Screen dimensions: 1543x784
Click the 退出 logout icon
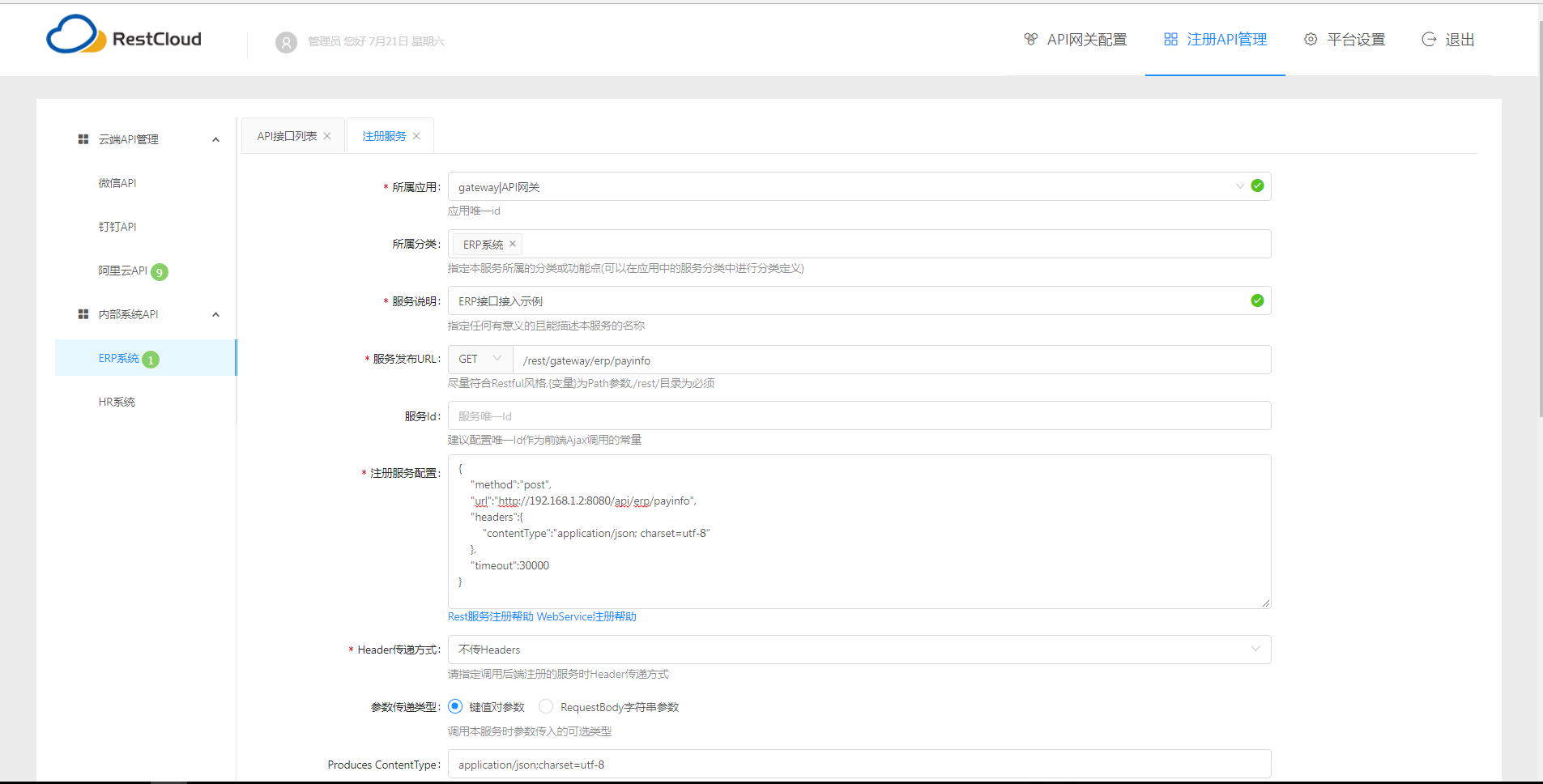point(1429,38)
